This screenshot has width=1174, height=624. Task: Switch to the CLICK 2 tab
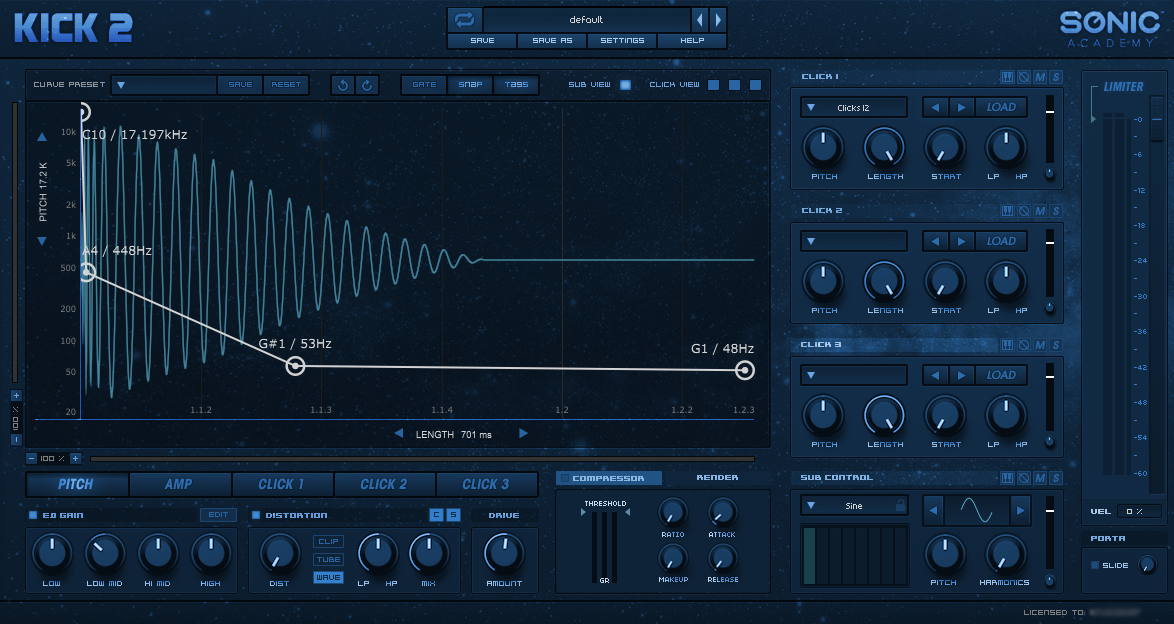(383, 485)
